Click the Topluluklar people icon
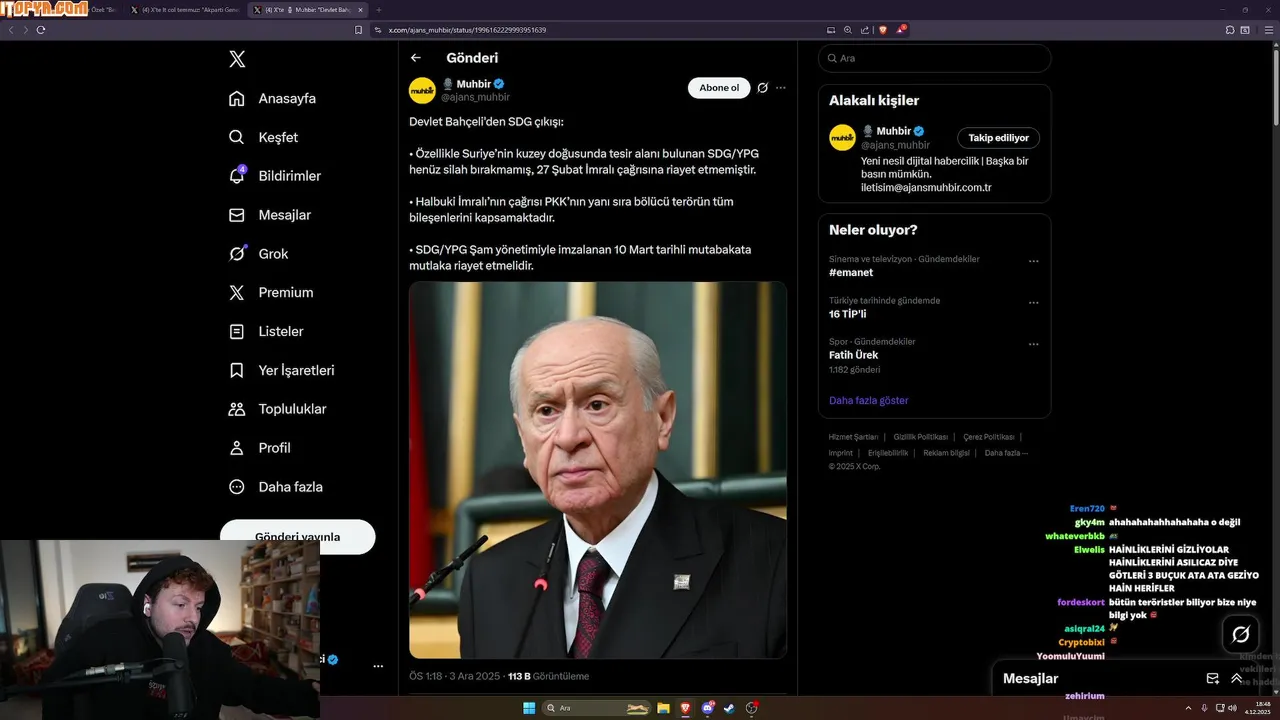The width and height of the screenshot is (1280, 720). pos(237,409)
